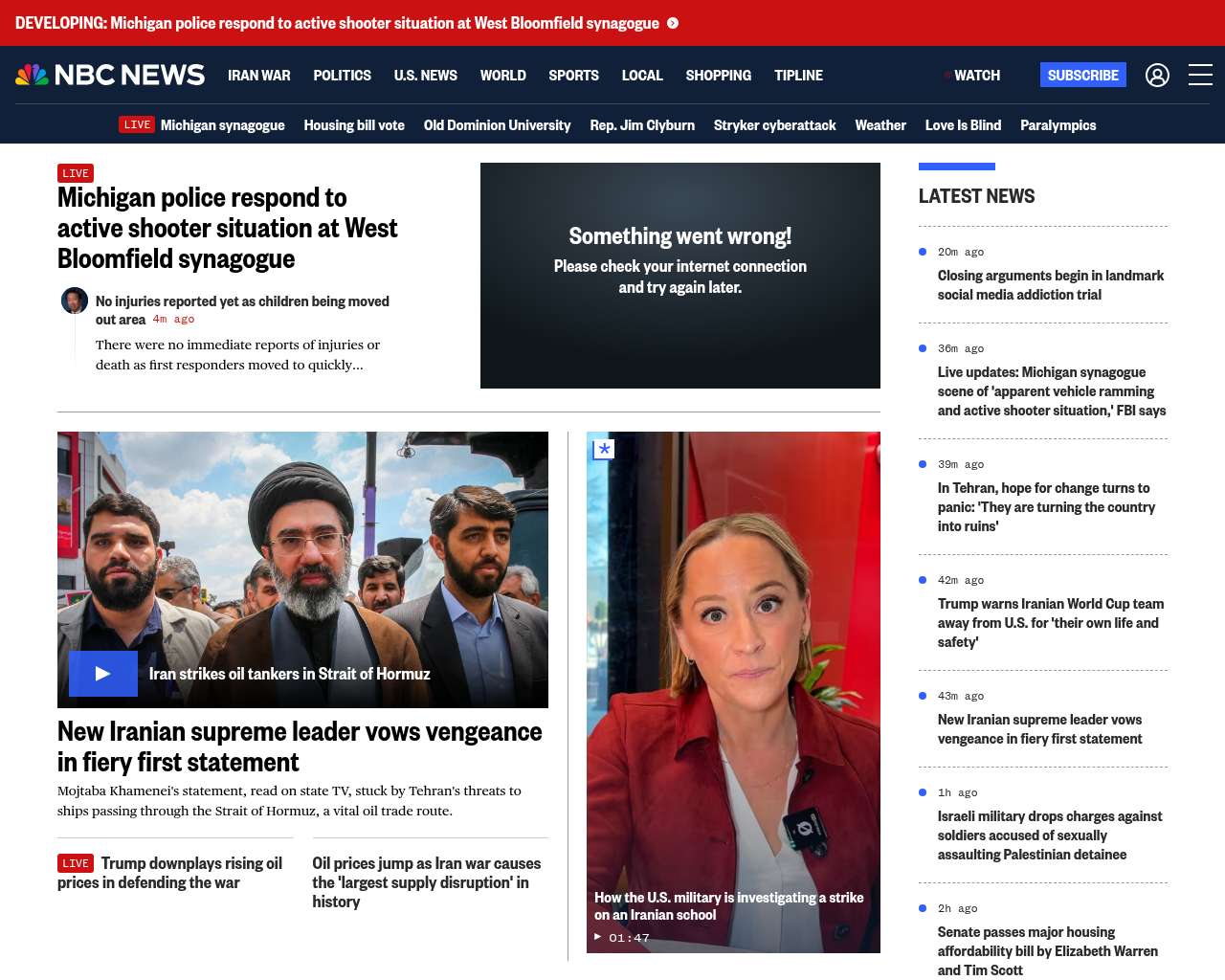Click the LIVE tag above Michigan headline
Image resolution: width=1225 pixels, height=980 pixels.
tap(76, 173)
